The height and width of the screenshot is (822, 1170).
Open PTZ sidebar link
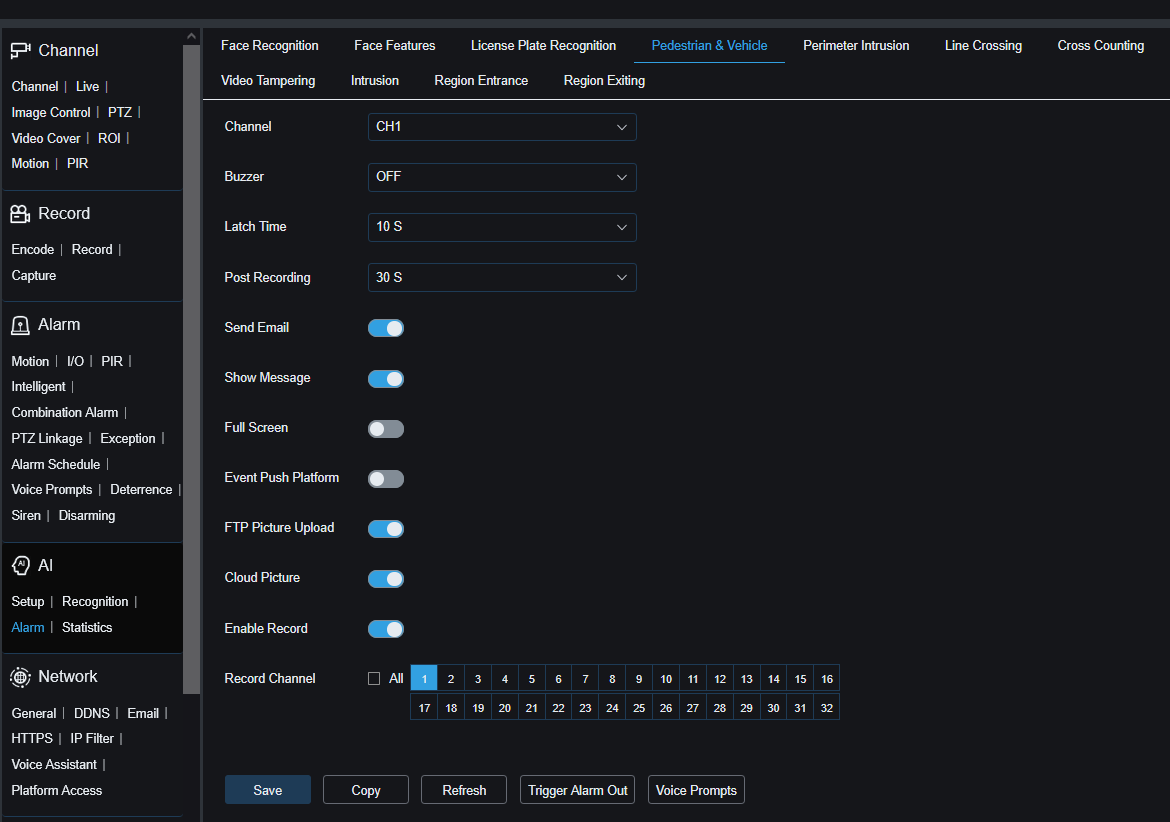click(x=119, y=113)
